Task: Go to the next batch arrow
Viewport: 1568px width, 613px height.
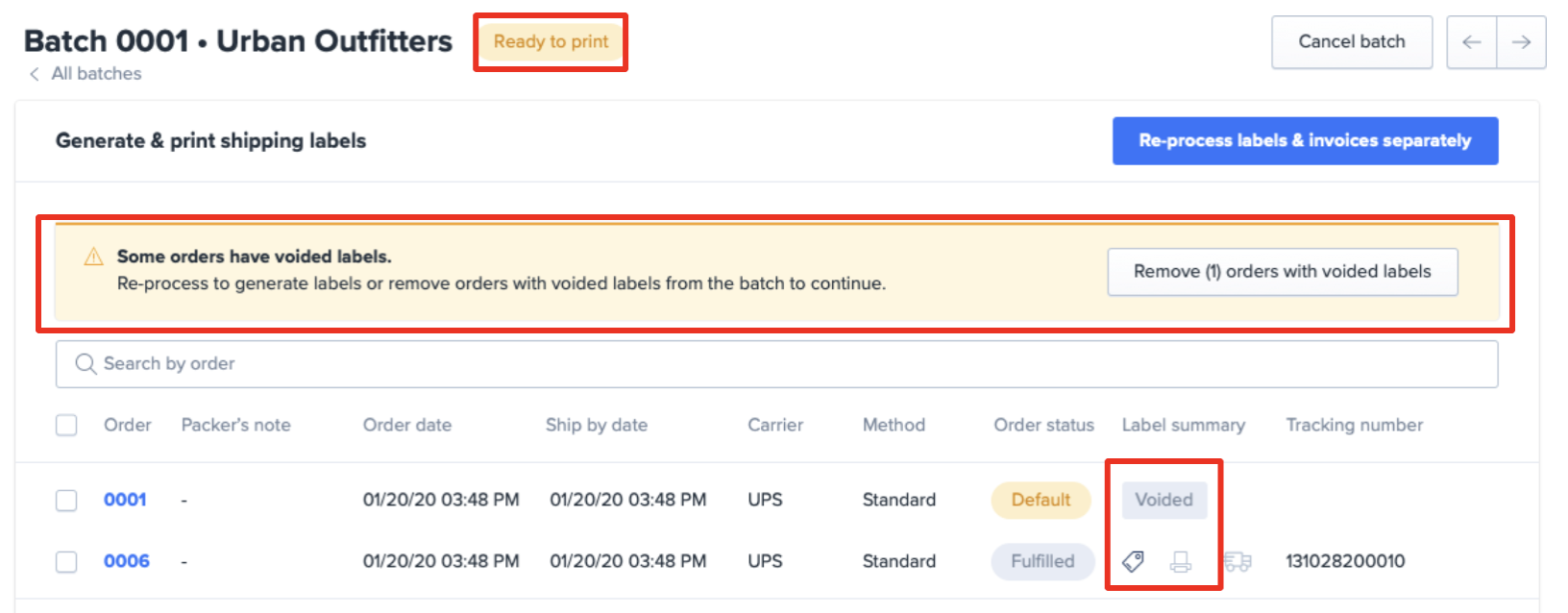Action: [x=1521, y=42]
